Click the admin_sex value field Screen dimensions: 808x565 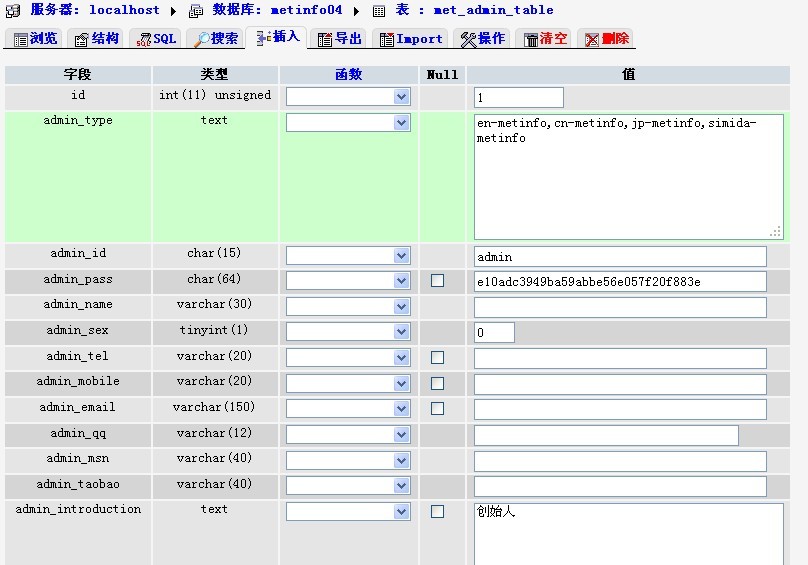pos(494,333)
